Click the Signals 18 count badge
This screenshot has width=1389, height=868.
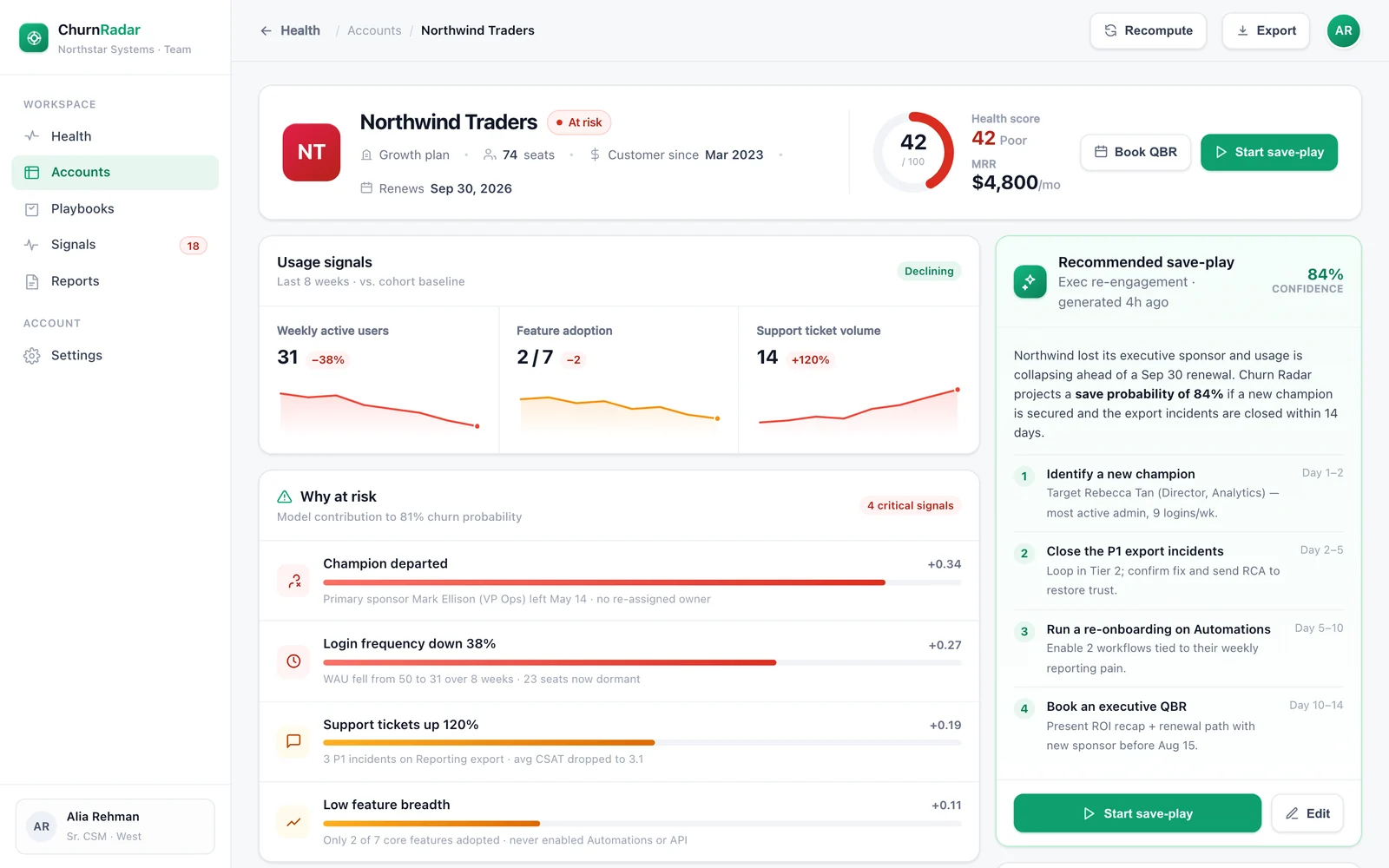193,246
